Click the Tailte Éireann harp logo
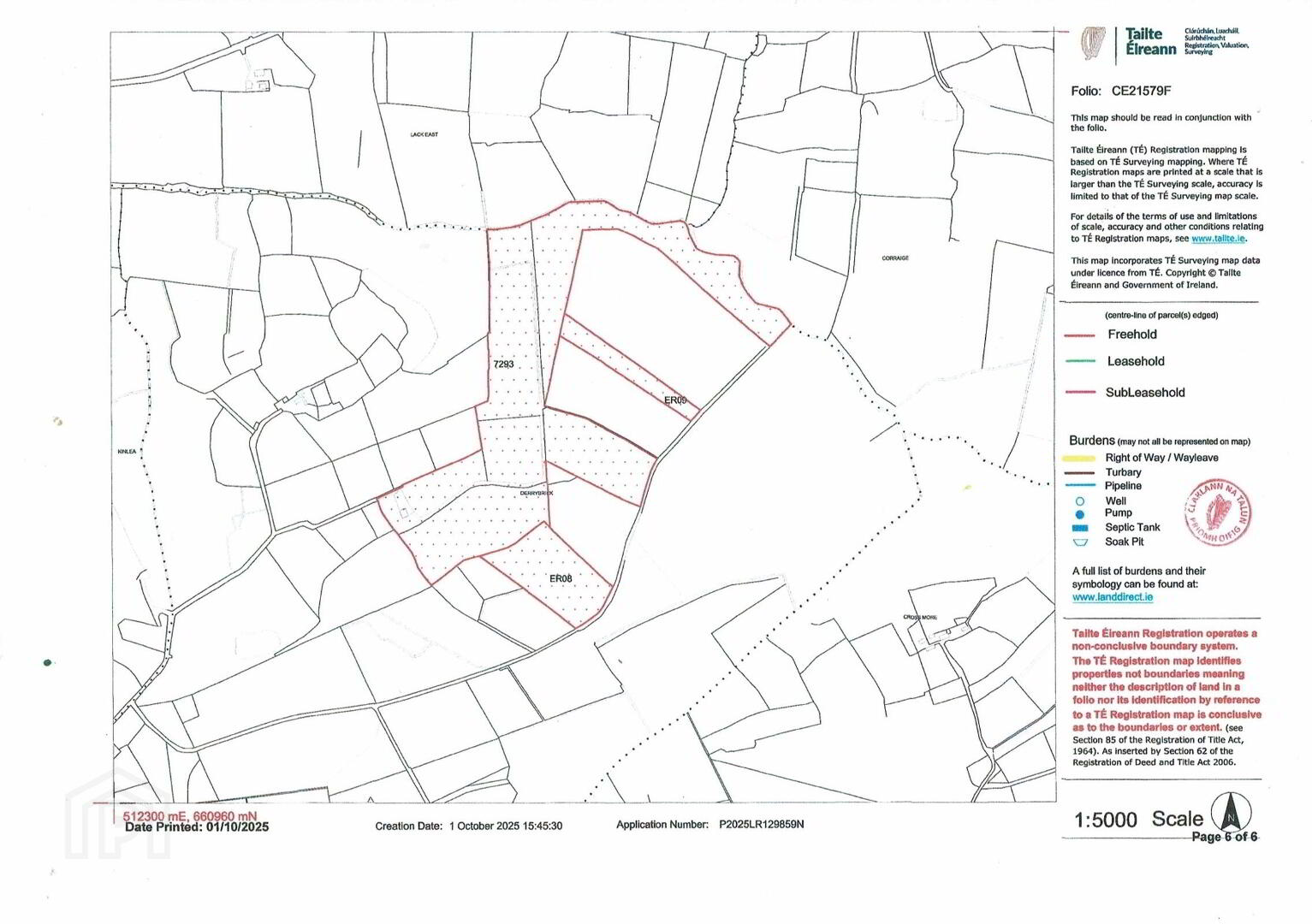This screenshot has height=924, width=1312. pyautogui.click(x=1092, y=44)
